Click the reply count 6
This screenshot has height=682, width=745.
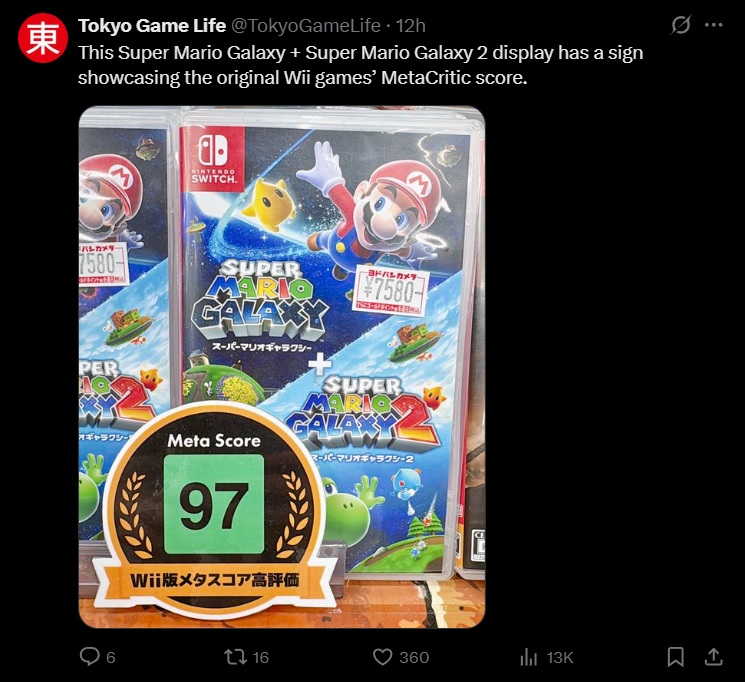pyautogui.click(x=111, y=657)
